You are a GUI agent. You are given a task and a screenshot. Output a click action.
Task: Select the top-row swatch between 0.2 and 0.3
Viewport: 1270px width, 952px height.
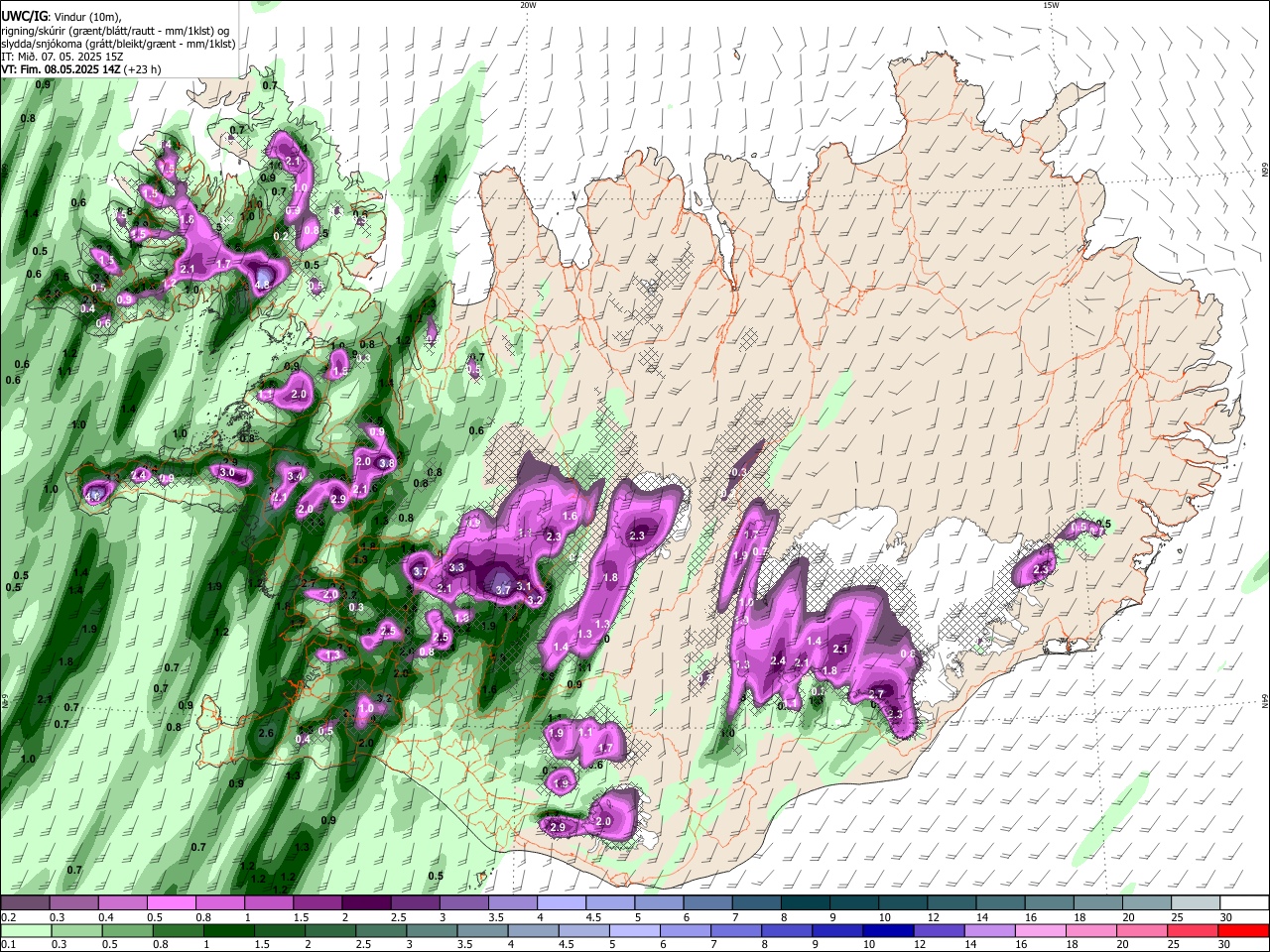click(25, 903)
